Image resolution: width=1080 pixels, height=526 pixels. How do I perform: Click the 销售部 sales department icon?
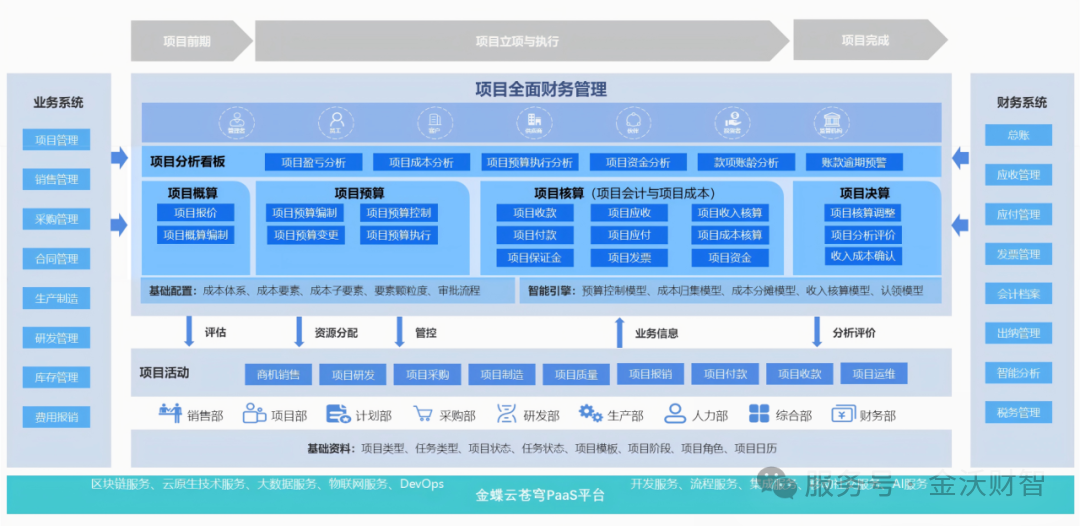170,414
